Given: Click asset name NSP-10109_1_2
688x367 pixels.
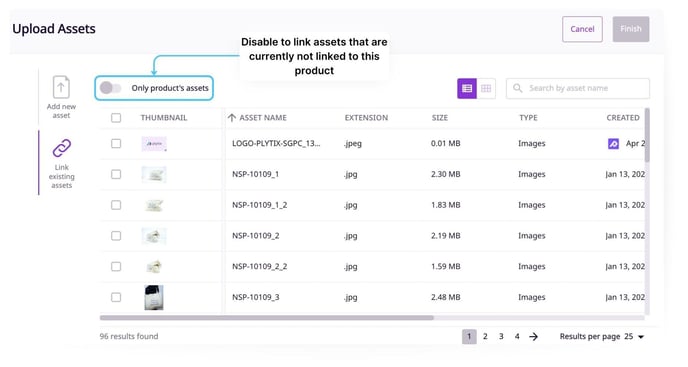Looking at the screenshot, I should click(x=259, y=205).
